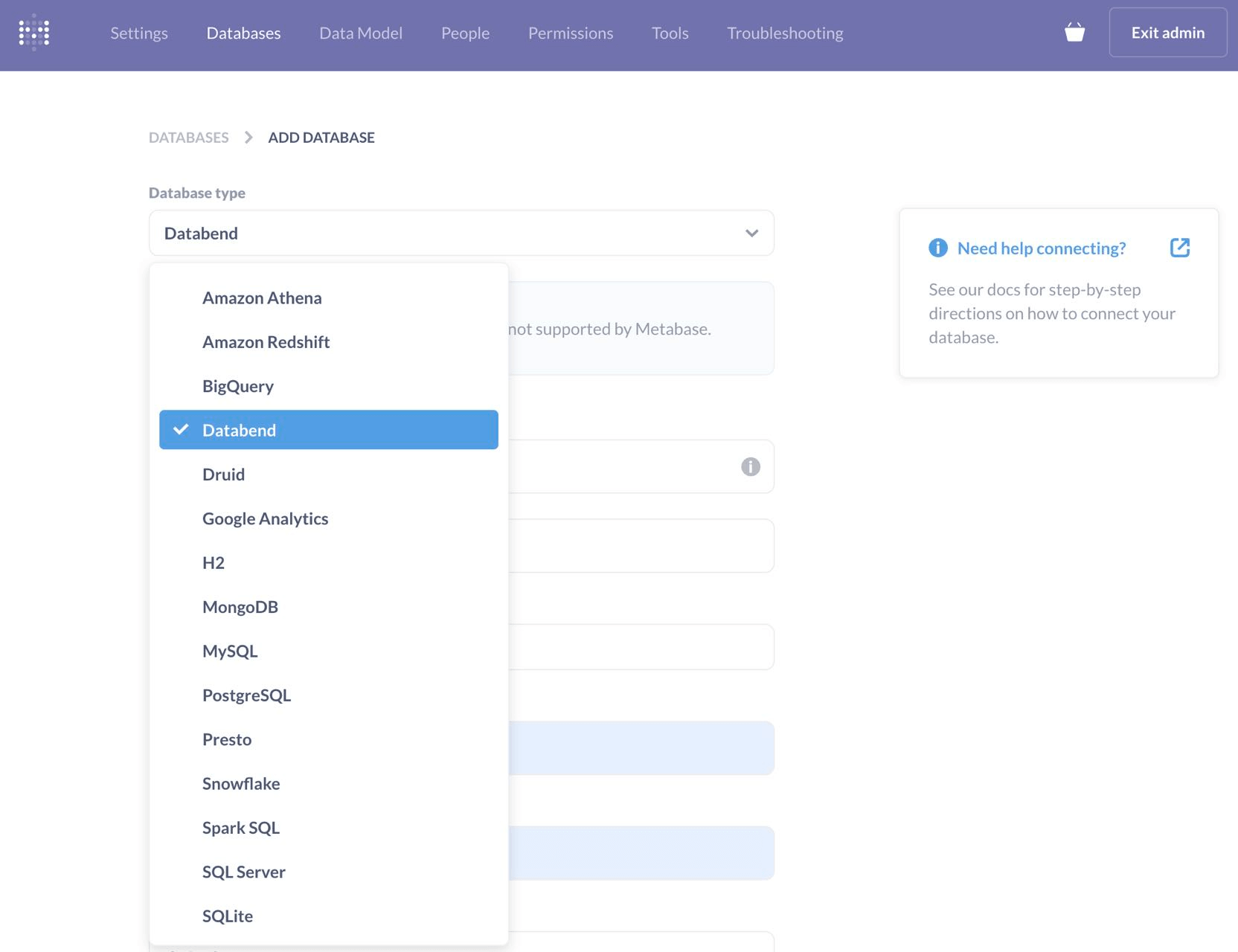Pick Druid from the dropdown list
Viewport: 1238px width, 952px height.
pos(329,475)
